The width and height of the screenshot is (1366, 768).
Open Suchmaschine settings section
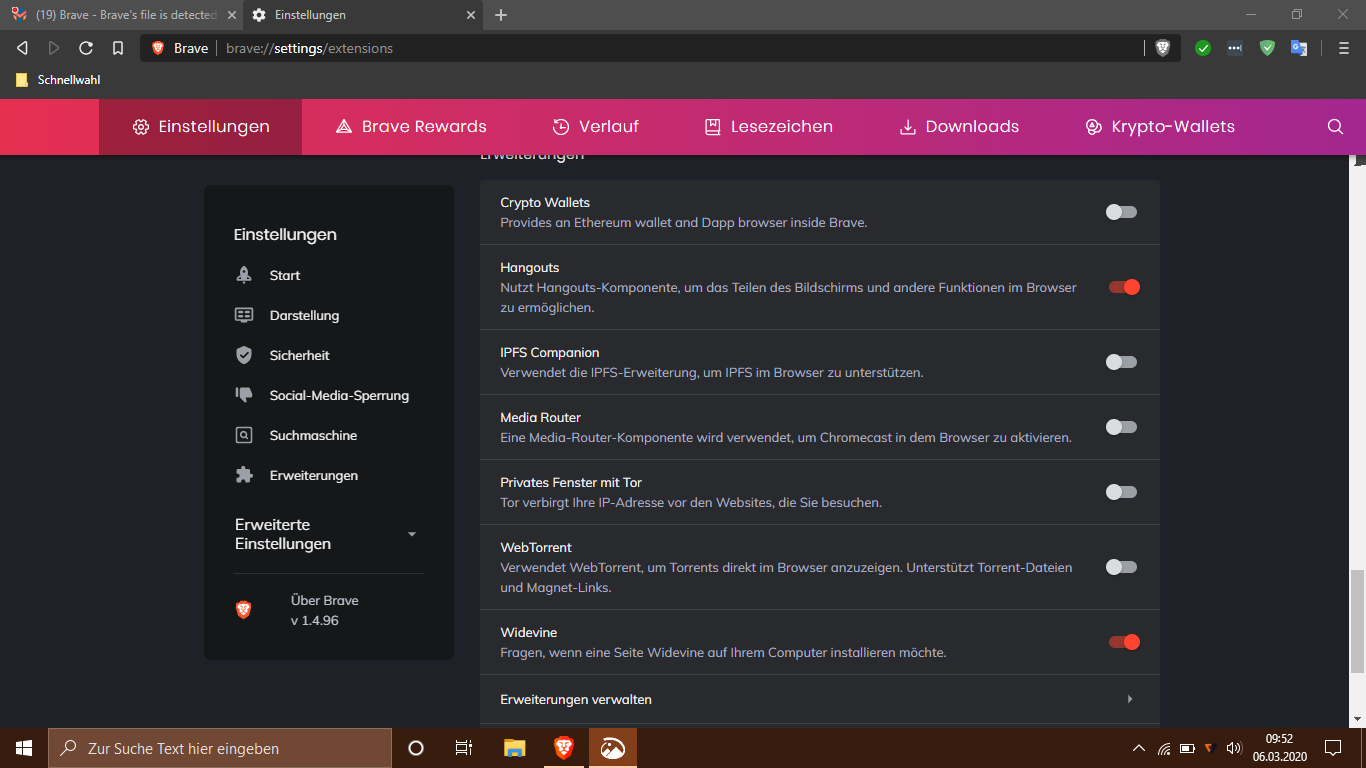tap(313, 435)
